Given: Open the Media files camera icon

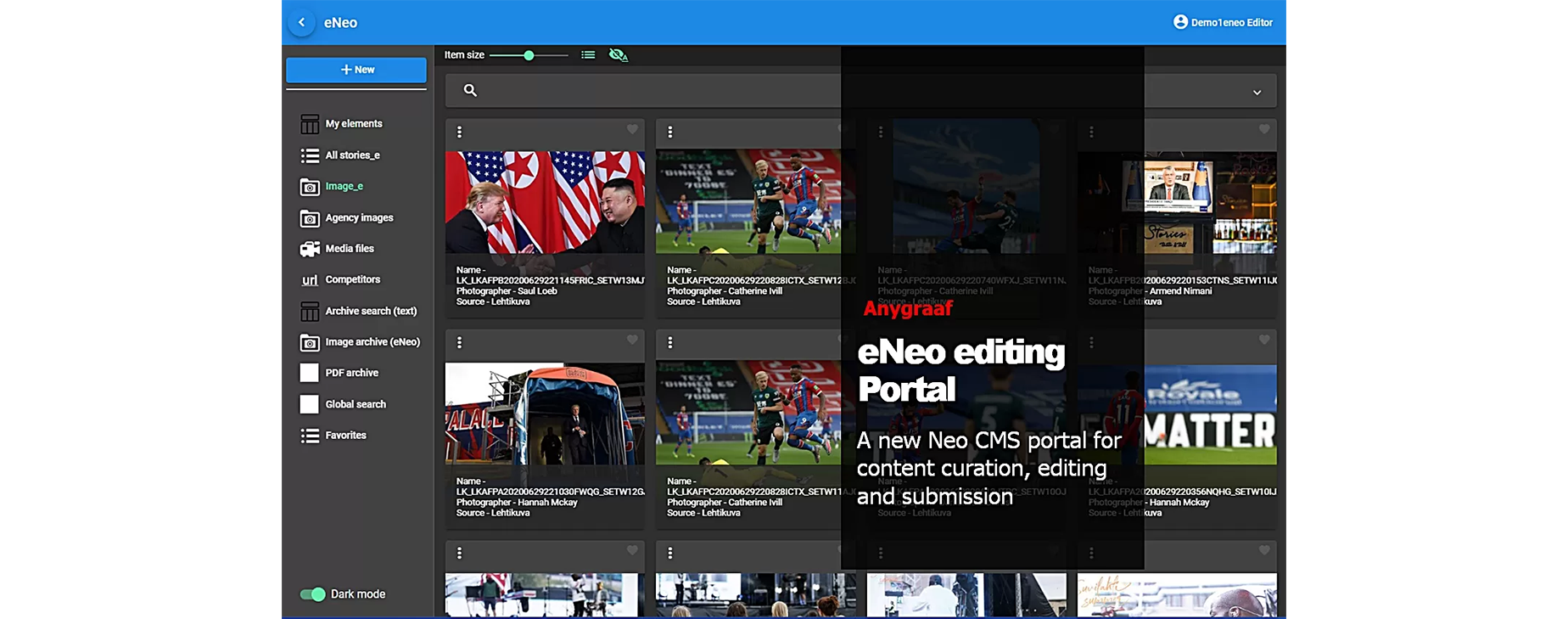Looking at the screenshot, I should point(310,249).
